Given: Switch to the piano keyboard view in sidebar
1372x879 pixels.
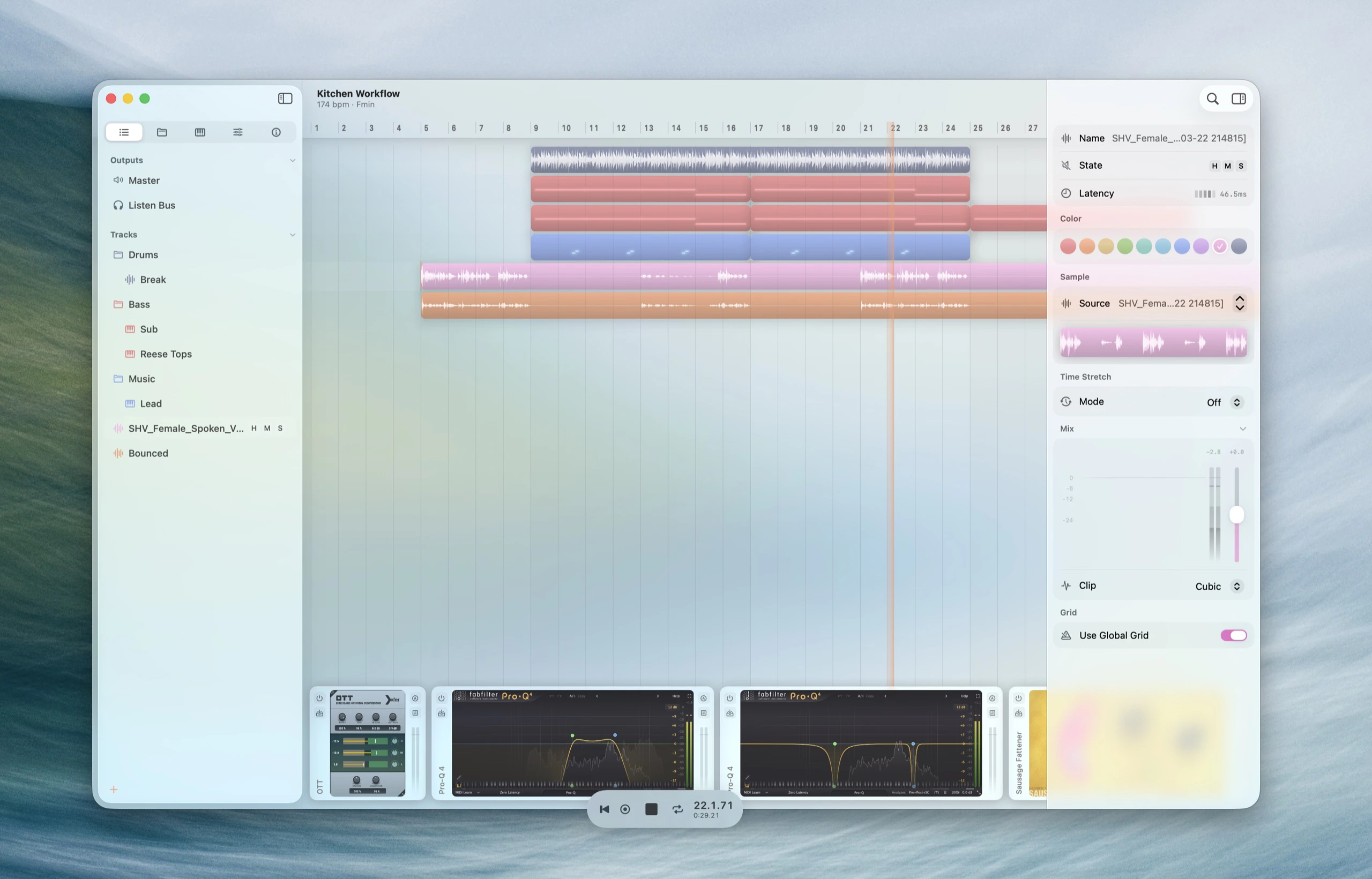Looking at the screenshot, I should pyautogui.click(x=200, y=132).
